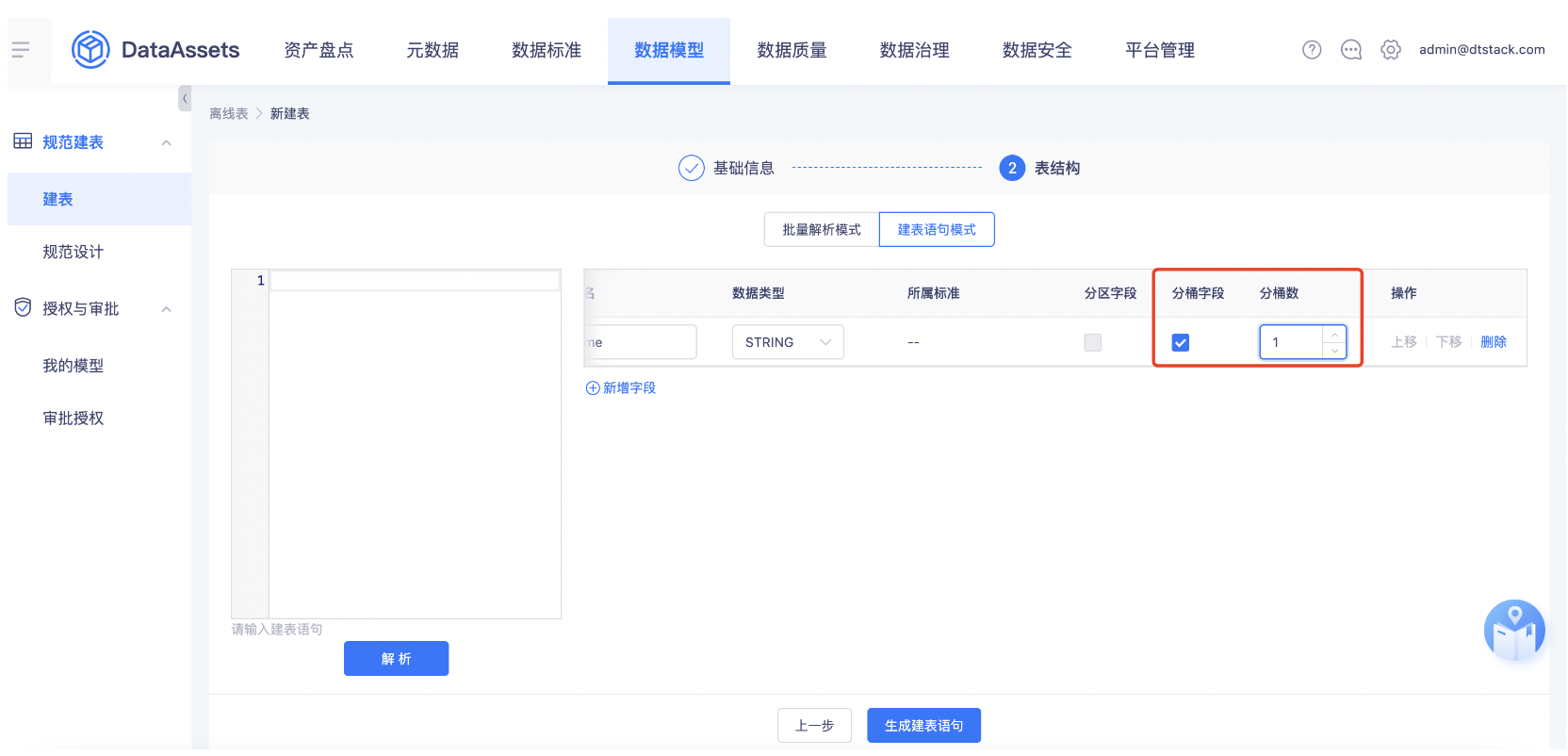Increase 分桶数 with up arrow
This screenshot has height=756, width=1568.
pos(1334,335)
